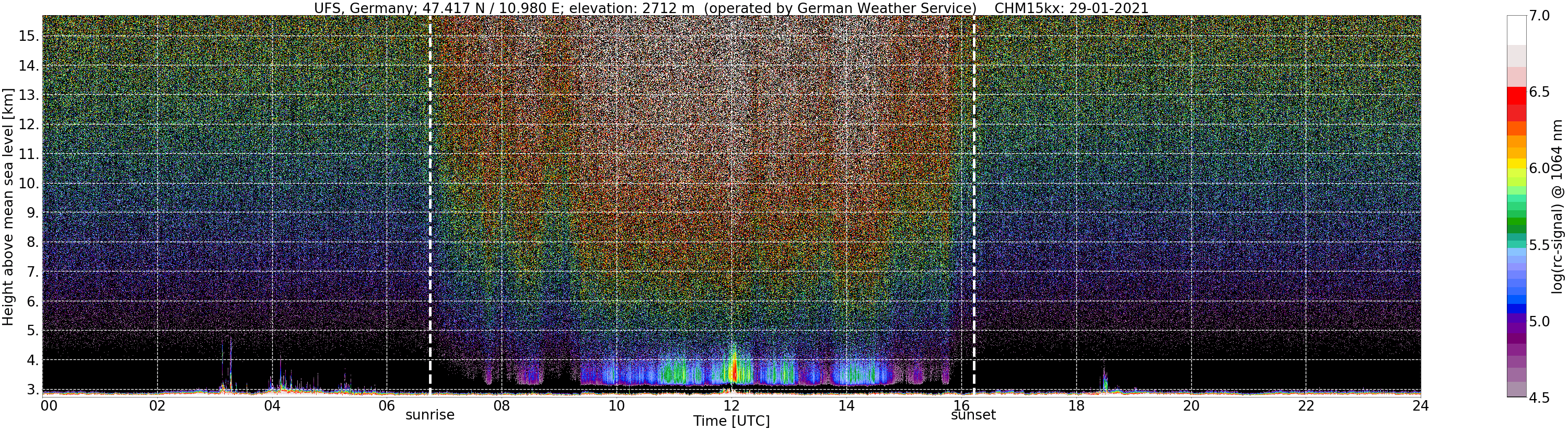Click the time axis tick label '16'

[961, 405]
